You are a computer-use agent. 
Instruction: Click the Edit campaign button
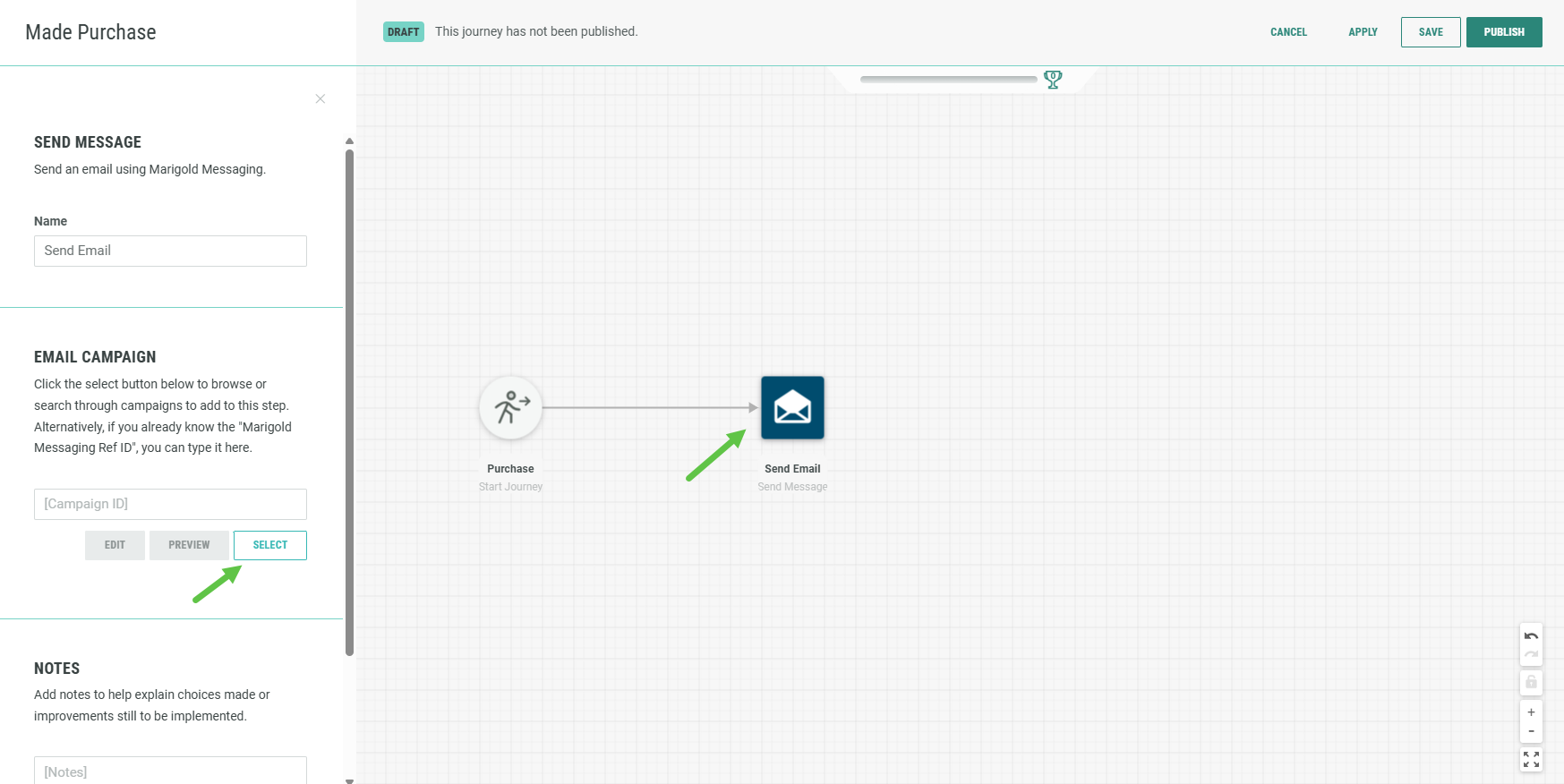[x=115, y=545]
